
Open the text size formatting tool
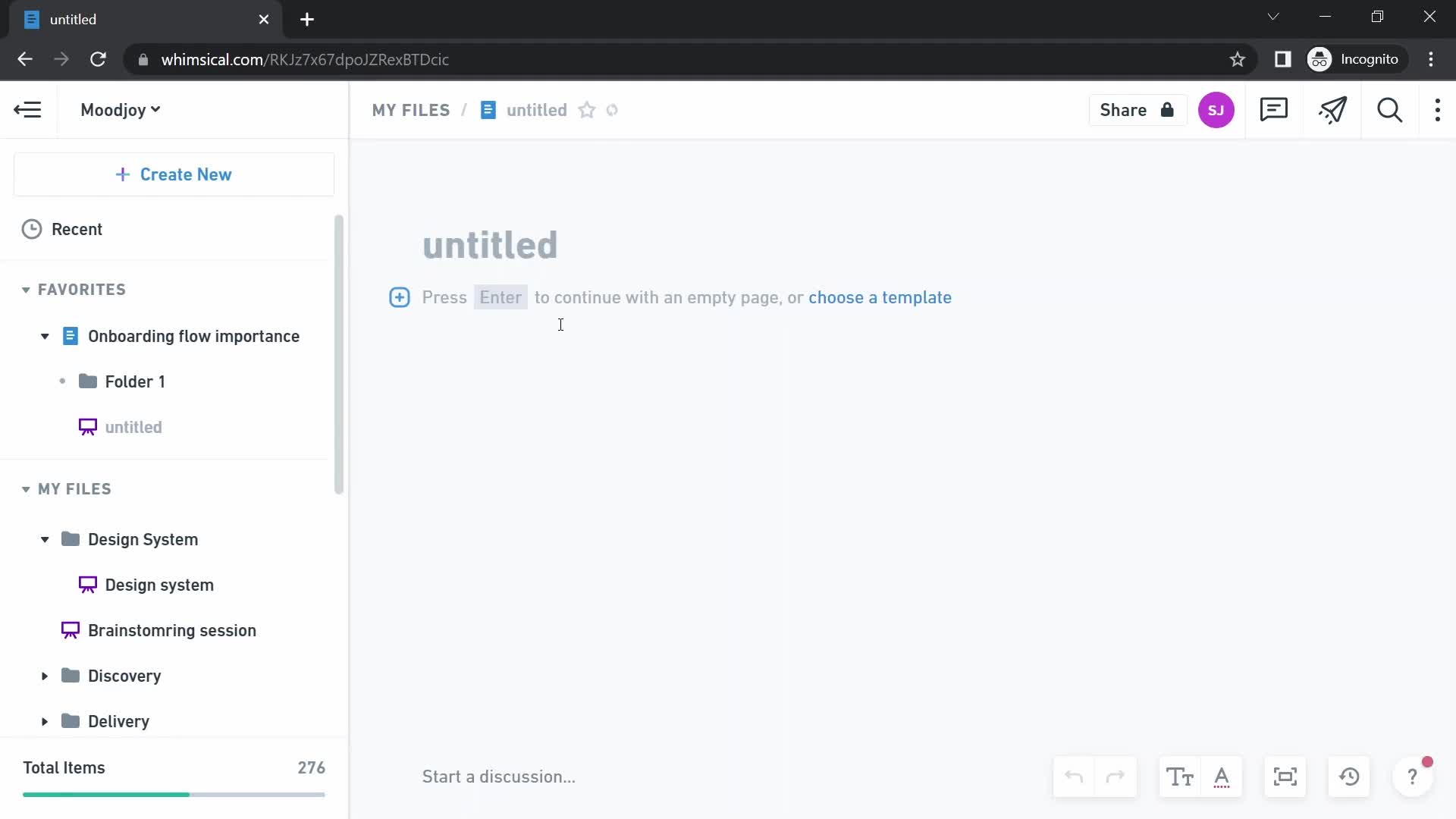[1180, 777]
